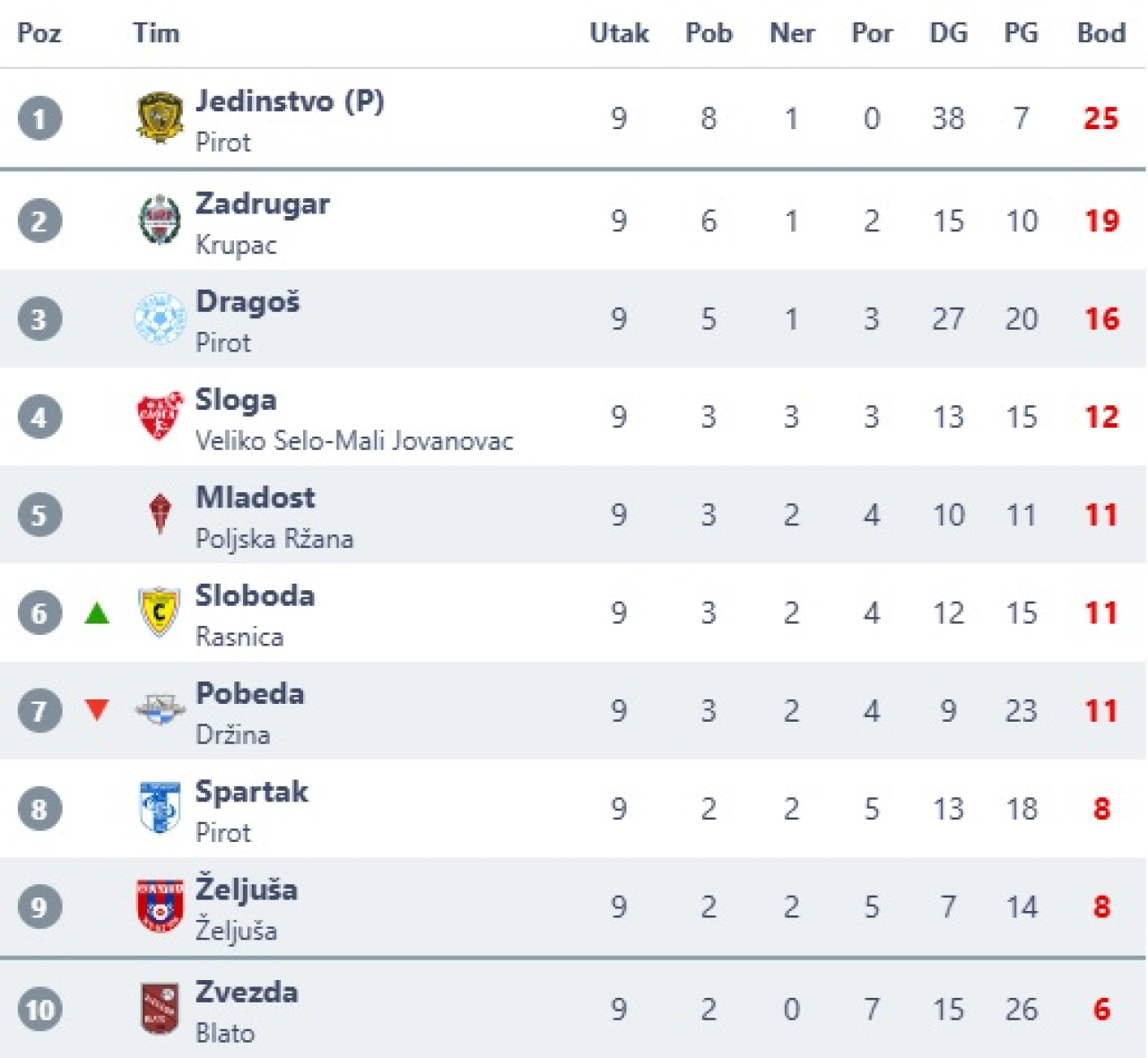Open the Jedinstvo (P) team link
Image resolution: width=1148 pixels, height=1058 pixels.
coord(290,100)
